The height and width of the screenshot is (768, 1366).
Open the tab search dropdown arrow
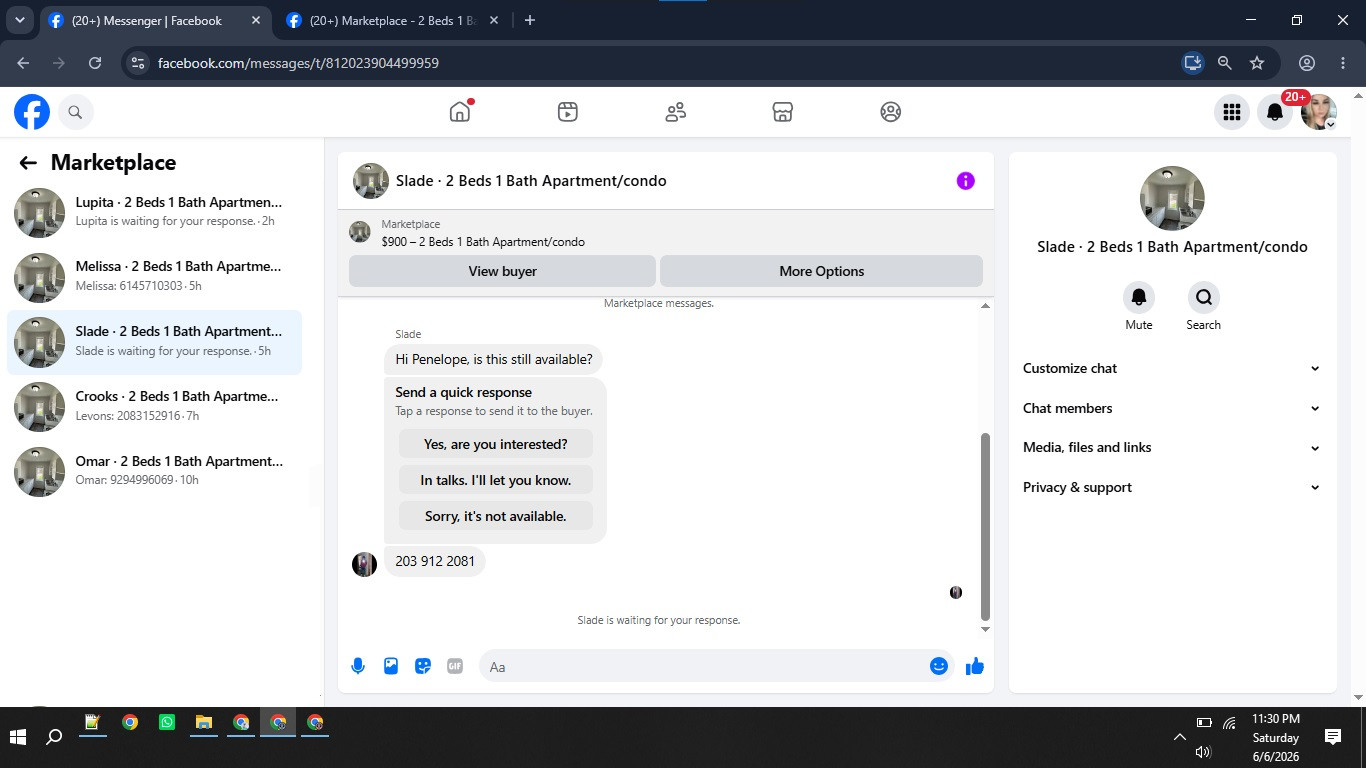(x=19, y=20)
